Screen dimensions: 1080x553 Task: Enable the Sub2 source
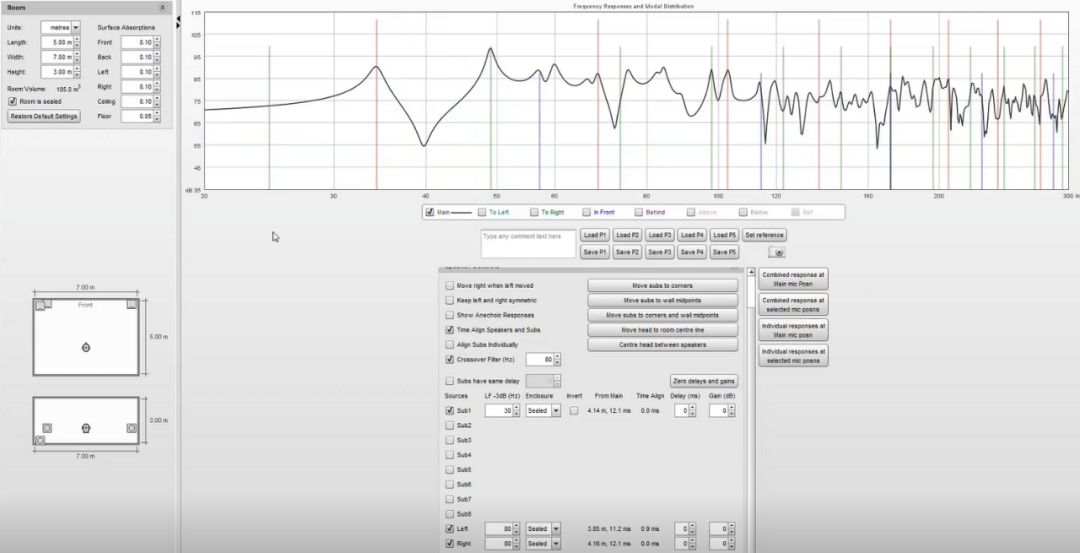coord(450,426)
